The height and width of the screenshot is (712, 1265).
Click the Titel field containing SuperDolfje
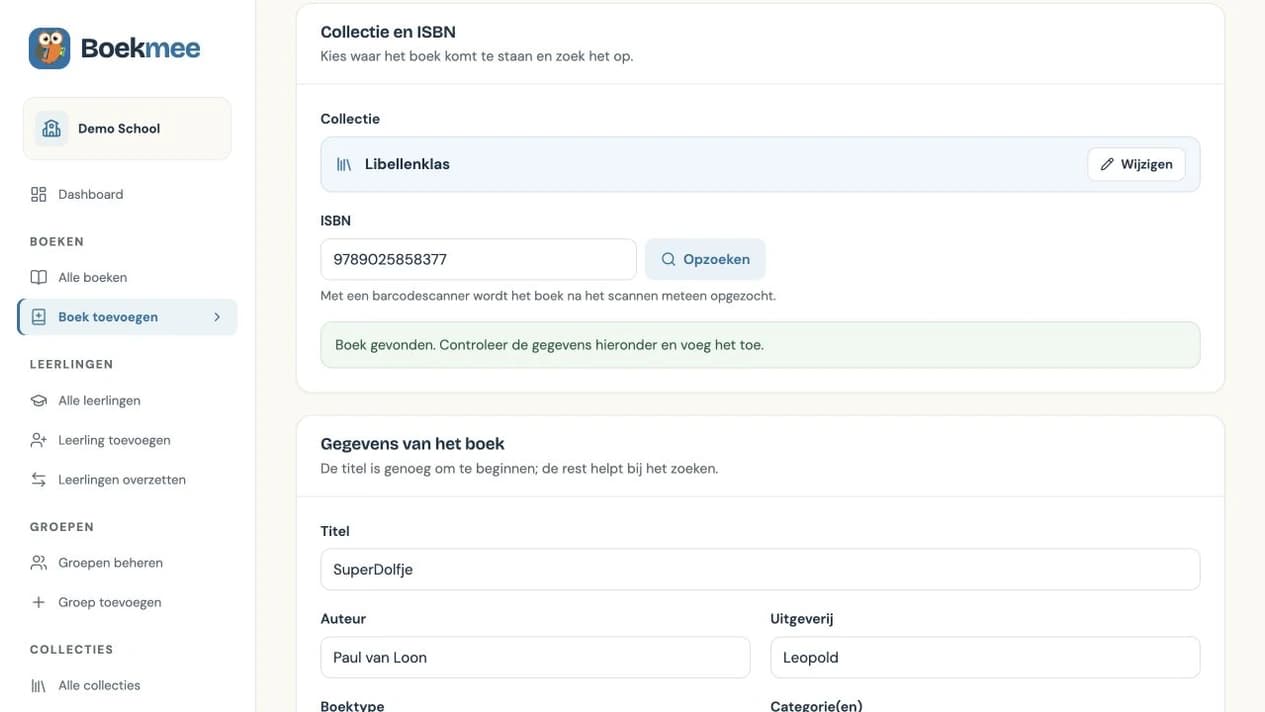click(760, 569)
